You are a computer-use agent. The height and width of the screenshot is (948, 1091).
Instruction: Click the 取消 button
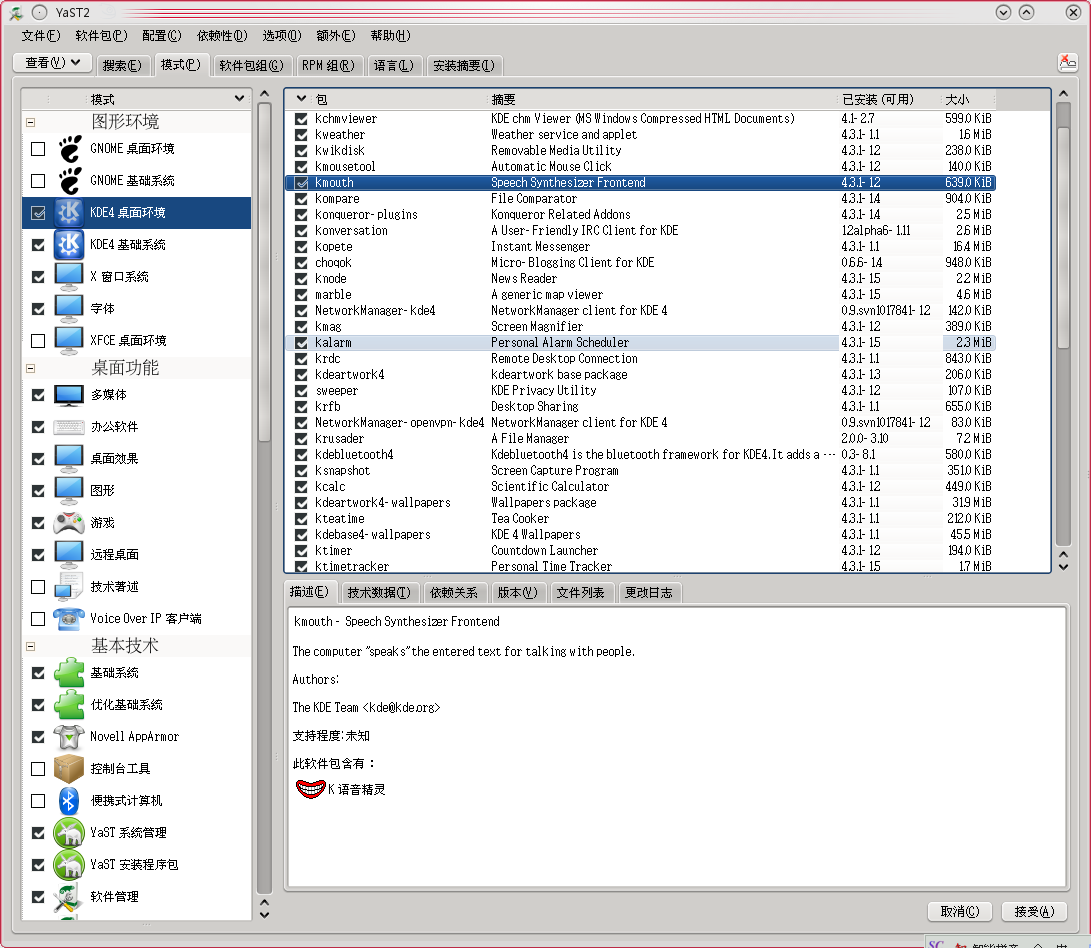tap(960, 911)
